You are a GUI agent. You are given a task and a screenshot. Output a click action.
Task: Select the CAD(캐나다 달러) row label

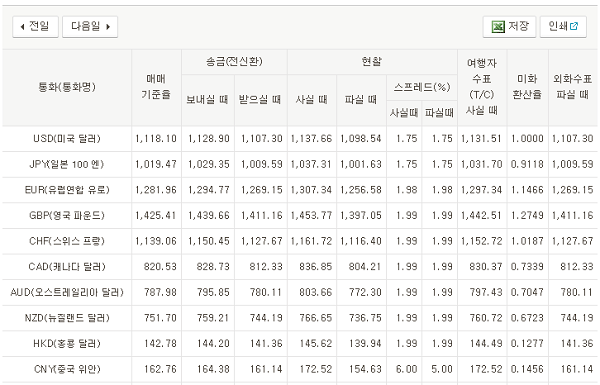(67, 267)
